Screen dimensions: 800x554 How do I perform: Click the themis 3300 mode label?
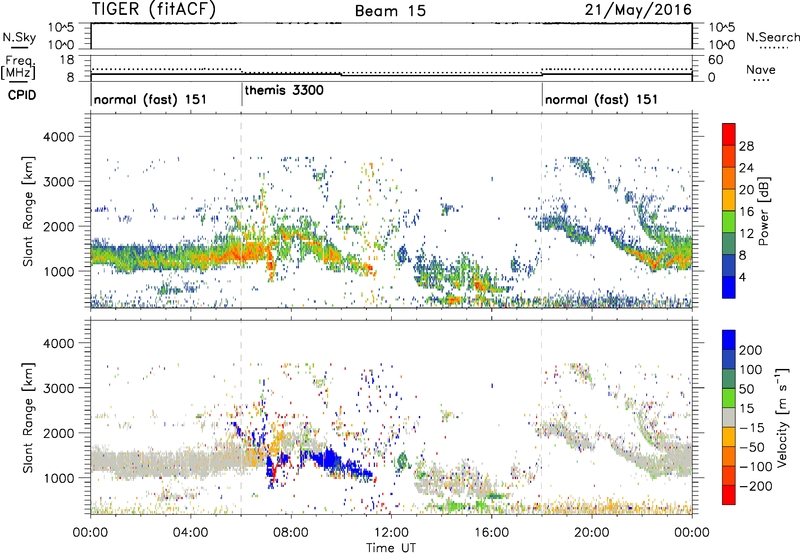tap(284, 90)
